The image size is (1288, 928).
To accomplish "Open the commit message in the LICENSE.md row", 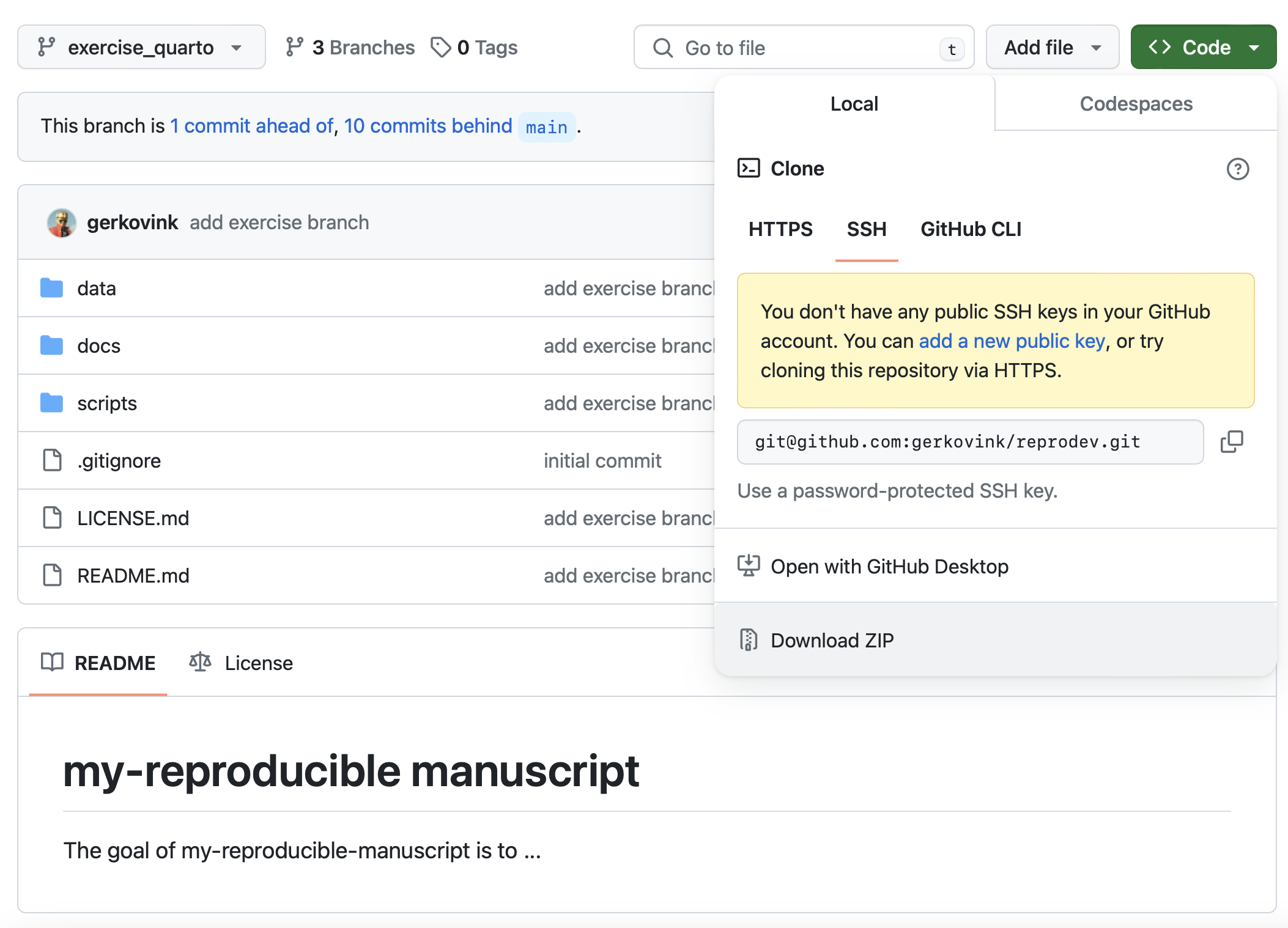I will [629, 518].
